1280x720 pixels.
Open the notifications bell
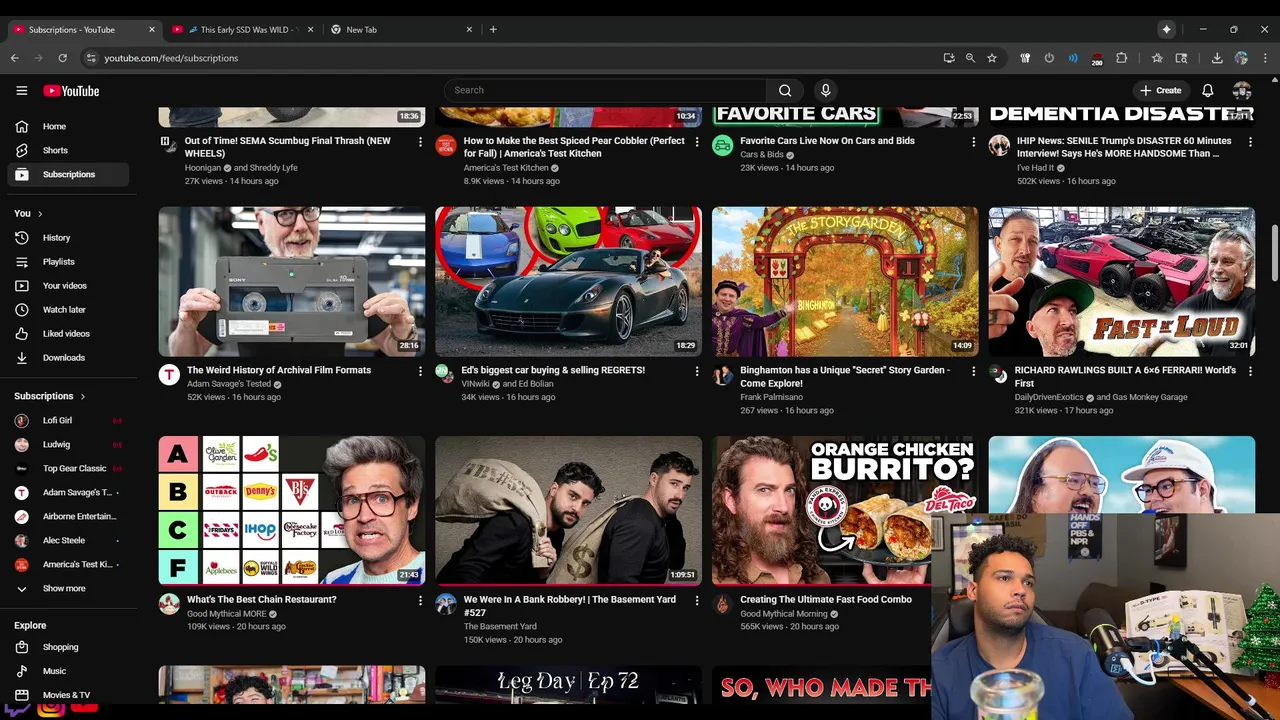point(1208,90)
